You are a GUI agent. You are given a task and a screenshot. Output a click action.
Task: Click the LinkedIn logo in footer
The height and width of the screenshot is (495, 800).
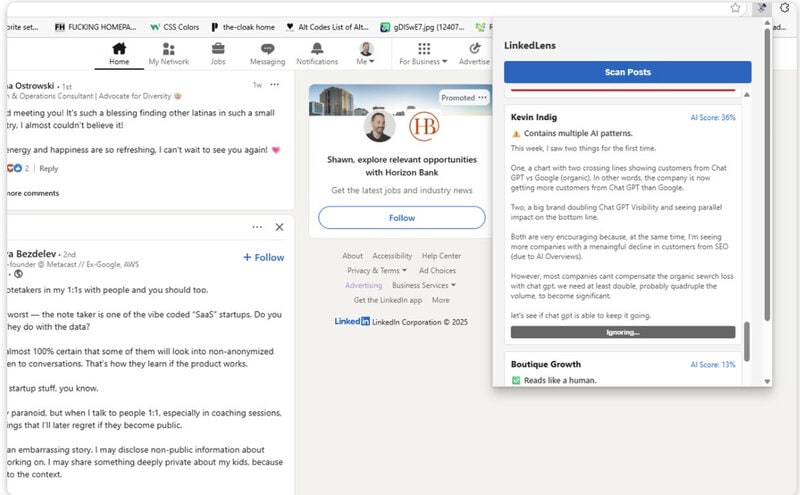352,321
